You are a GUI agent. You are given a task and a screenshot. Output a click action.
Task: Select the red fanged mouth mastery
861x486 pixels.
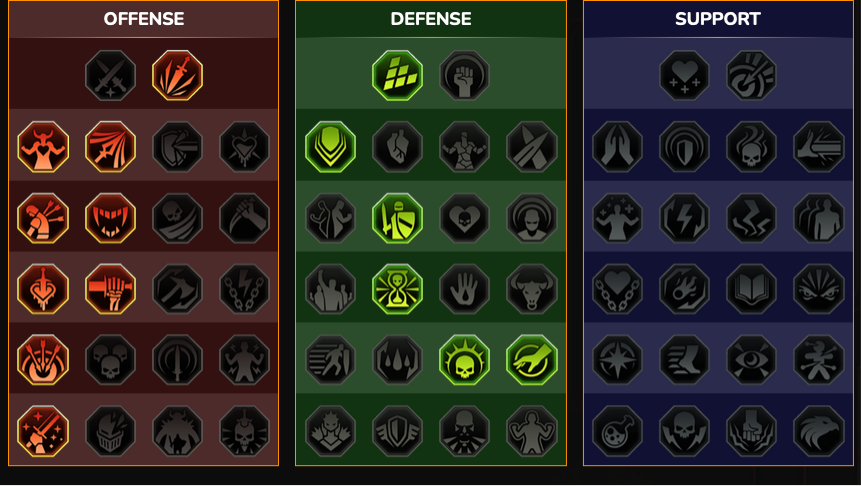[x=110, y=218]
